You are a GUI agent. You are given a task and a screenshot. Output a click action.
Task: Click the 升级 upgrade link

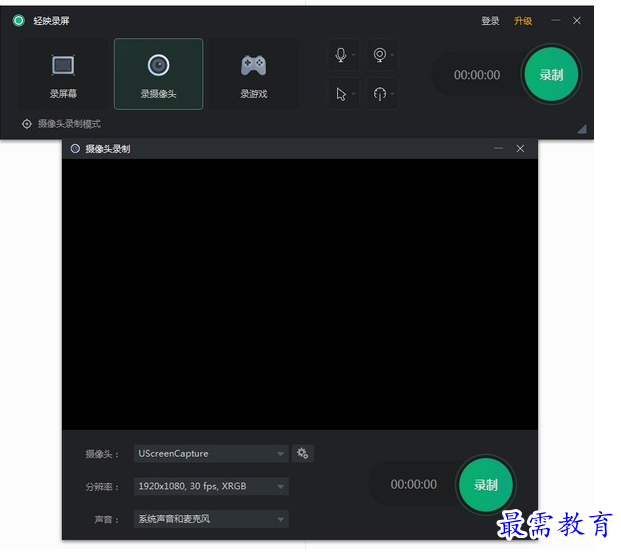click(523, 21)
